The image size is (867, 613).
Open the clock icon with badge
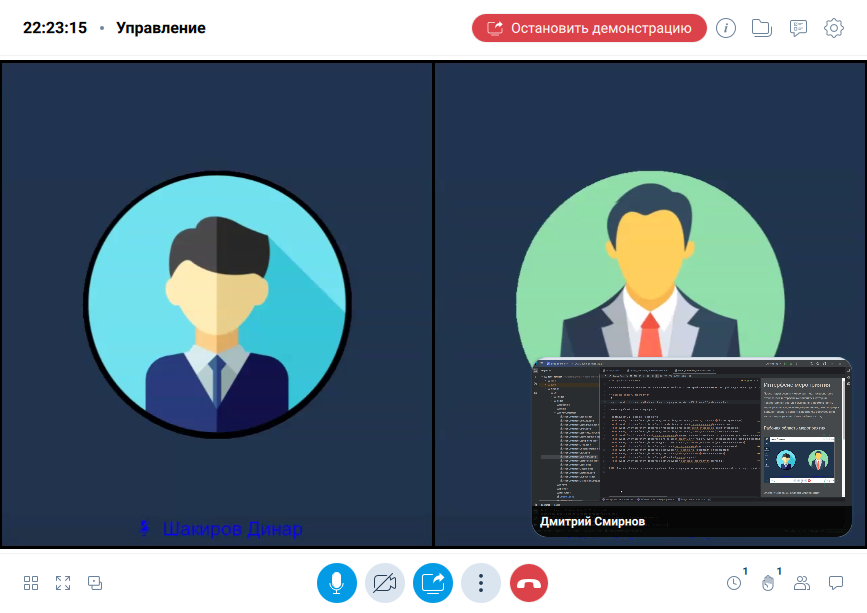(x=734, y=582)
